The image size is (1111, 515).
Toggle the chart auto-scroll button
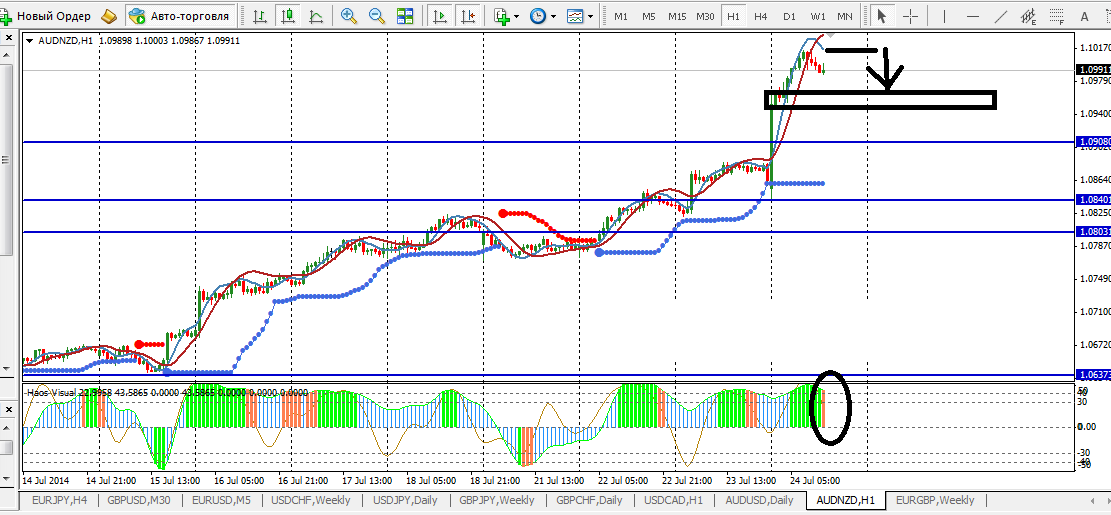439,16
